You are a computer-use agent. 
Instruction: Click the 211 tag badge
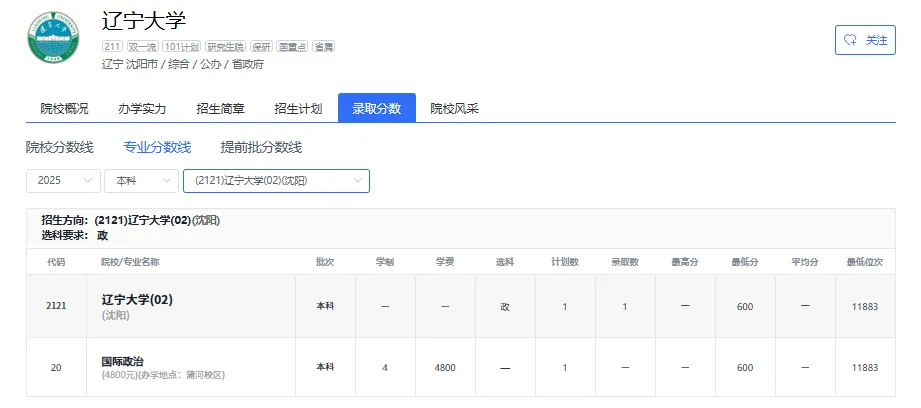(x=112, y=46)
